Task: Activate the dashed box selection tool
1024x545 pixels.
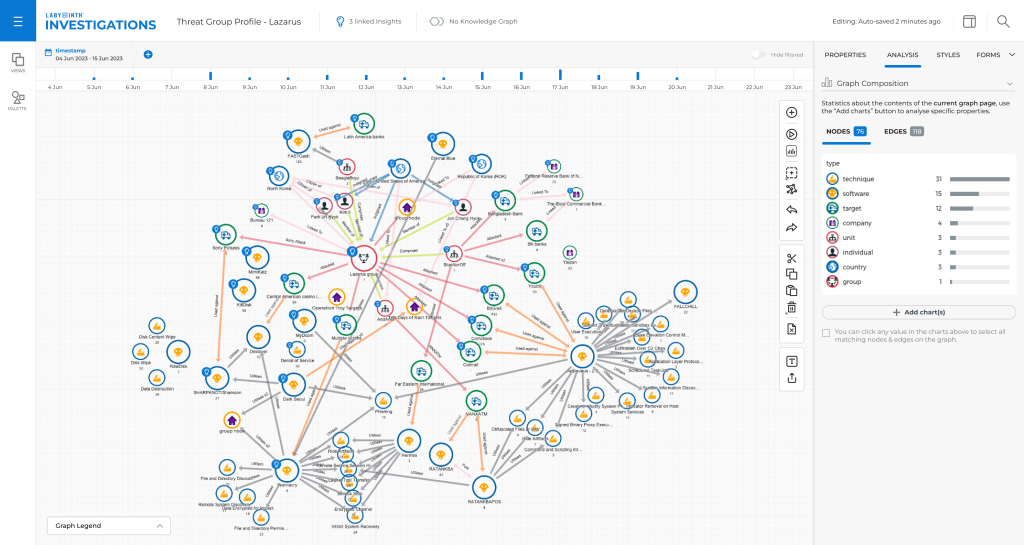Action: click(792, 173)
